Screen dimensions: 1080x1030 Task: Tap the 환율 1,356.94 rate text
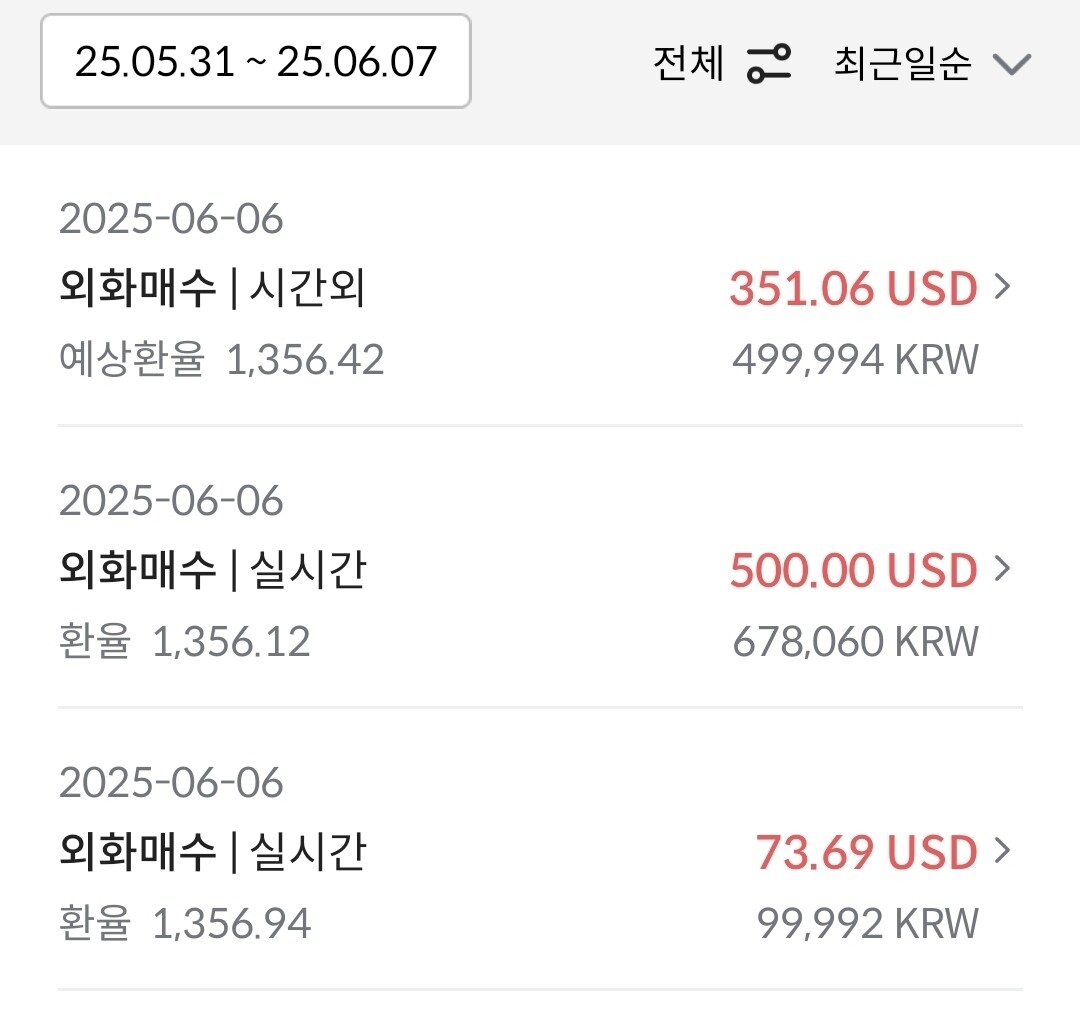pos(185,923)
